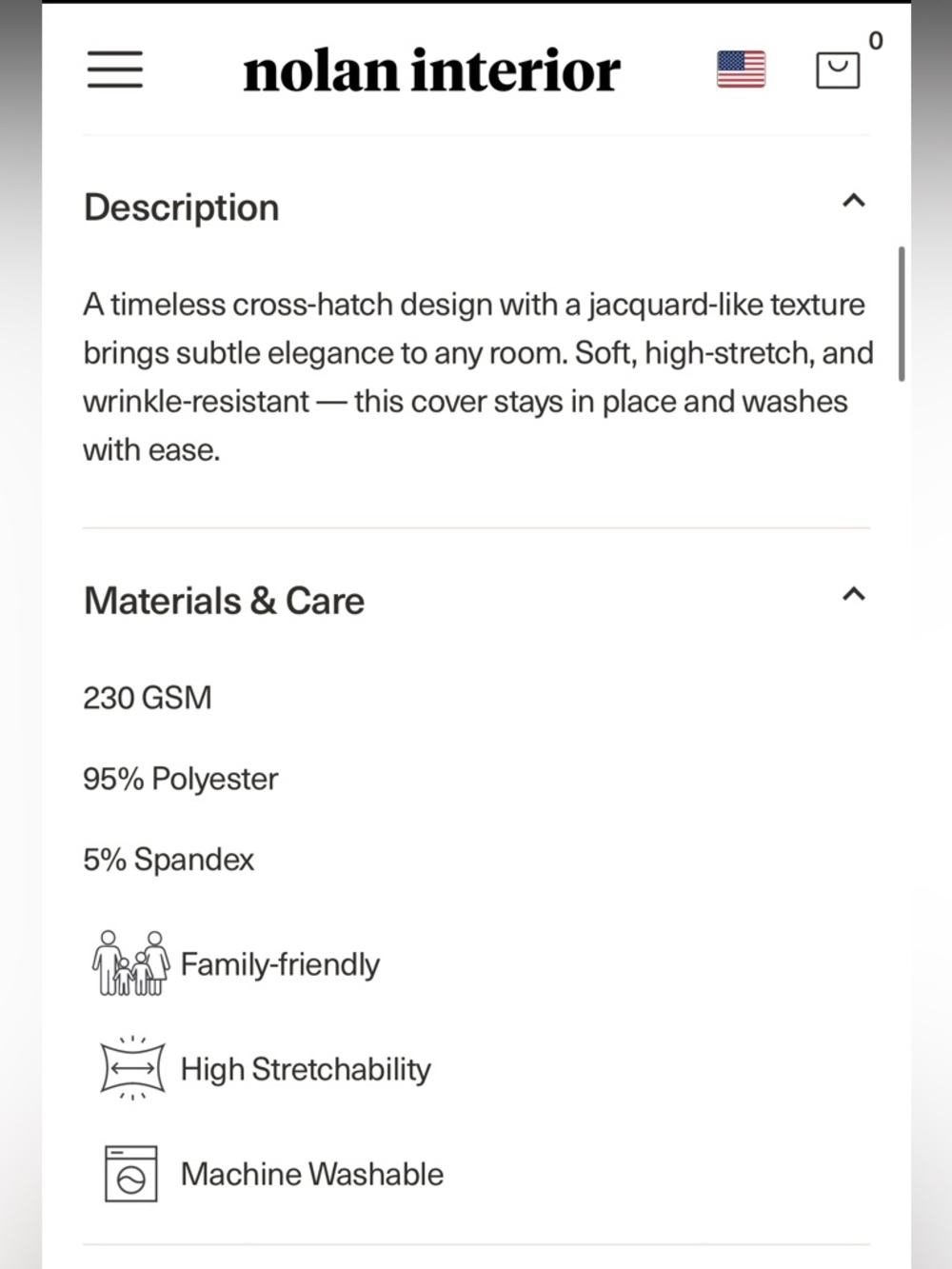Click the Family-friendly family icon
The width and height of the screenshot is (952, 1269).
coord(130,963)
